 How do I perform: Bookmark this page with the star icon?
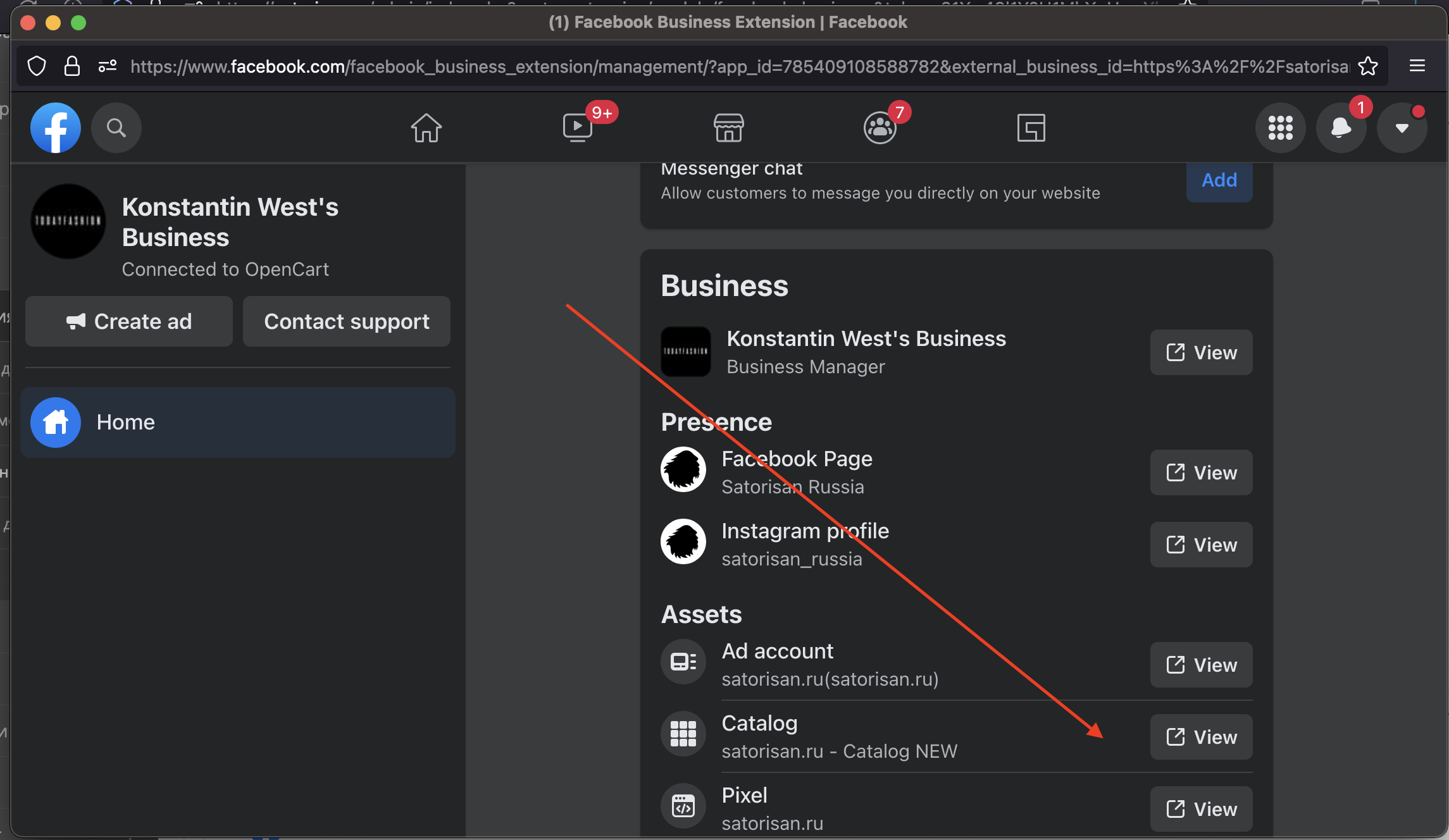[x=1368, y=66]
